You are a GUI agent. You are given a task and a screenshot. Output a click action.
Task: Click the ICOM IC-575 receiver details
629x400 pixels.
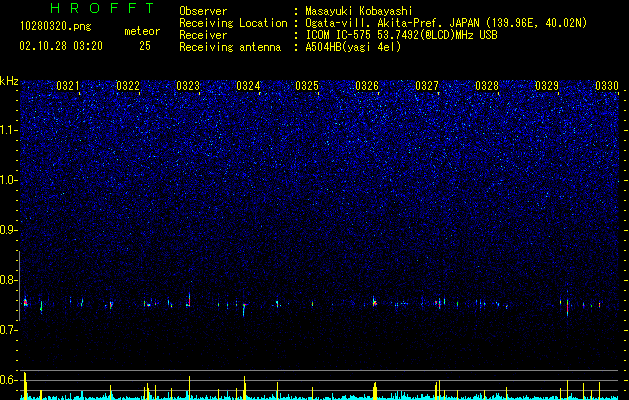pos(401,35)
